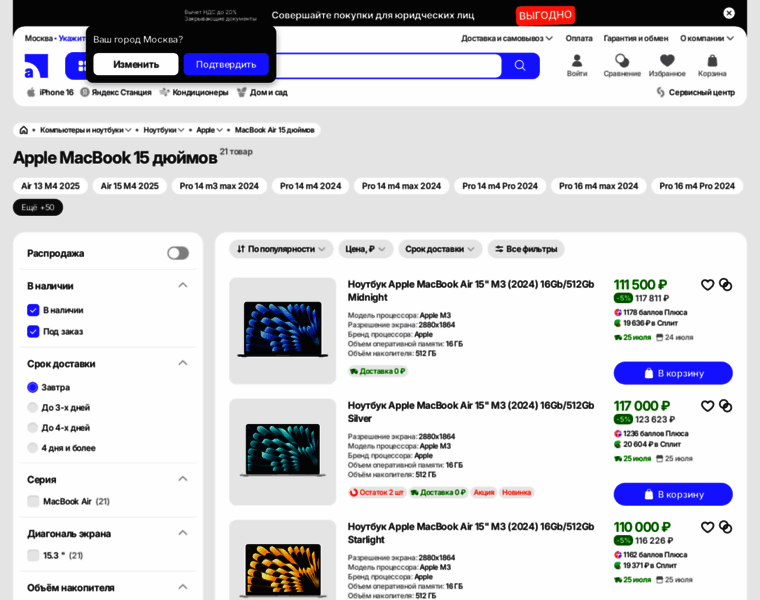Select 4 дня и более radio
The width and height of the screenshot is (760, 600).
click(32, 448)
